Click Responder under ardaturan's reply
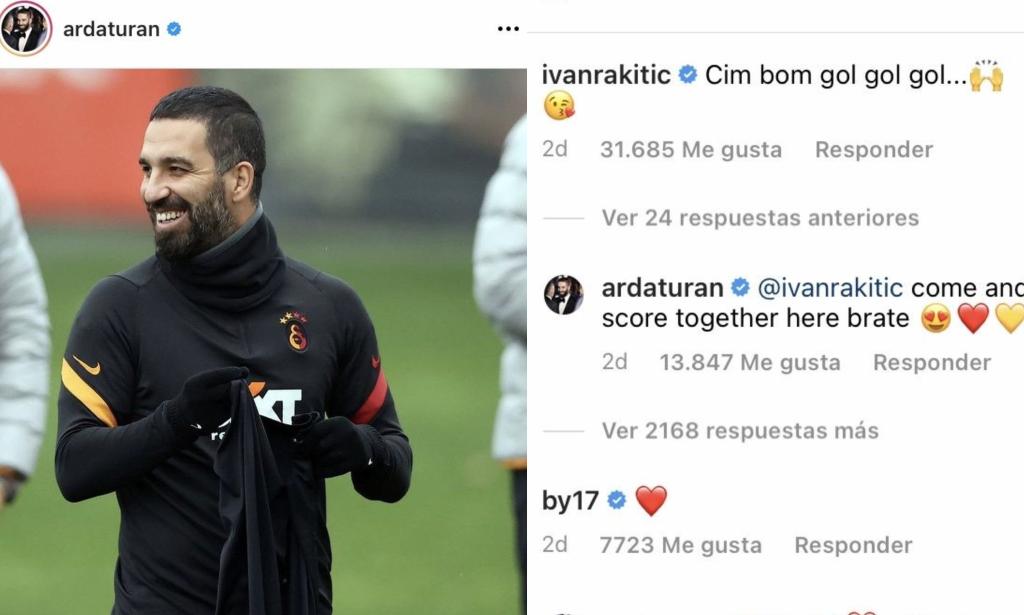The image size is (1024, 615). click(x=932, y=362)
